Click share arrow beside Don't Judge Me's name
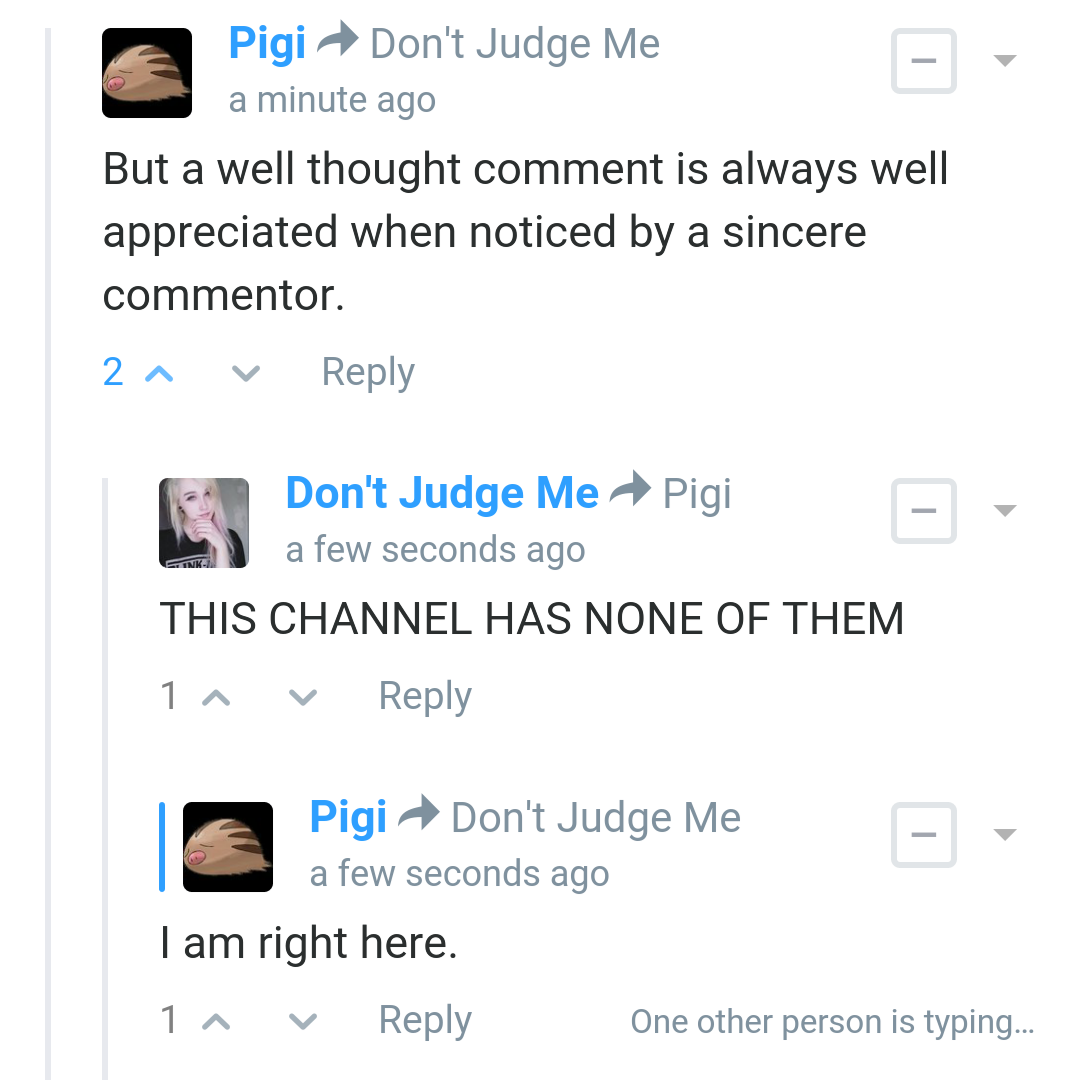Image resolution: width=1080 pixels, height=1080 pixels. [x=631, y=488]
